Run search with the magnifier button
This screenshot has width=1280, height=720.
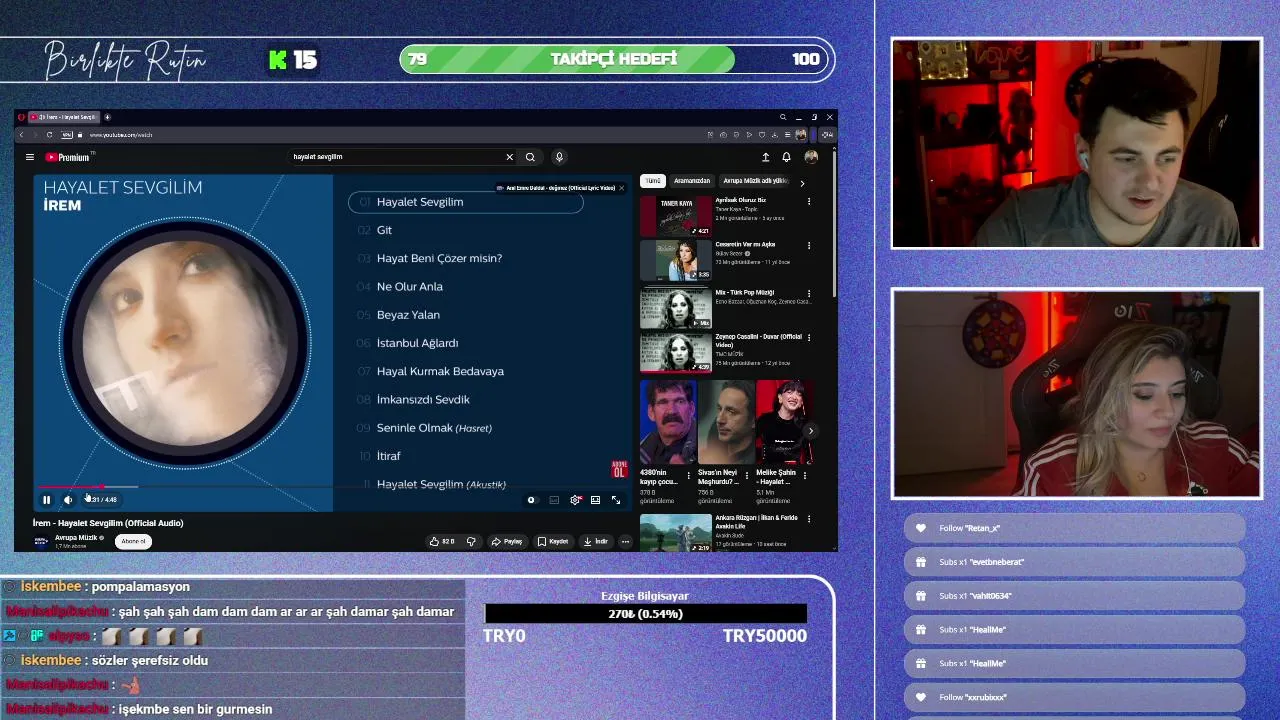tap(531, 157)
